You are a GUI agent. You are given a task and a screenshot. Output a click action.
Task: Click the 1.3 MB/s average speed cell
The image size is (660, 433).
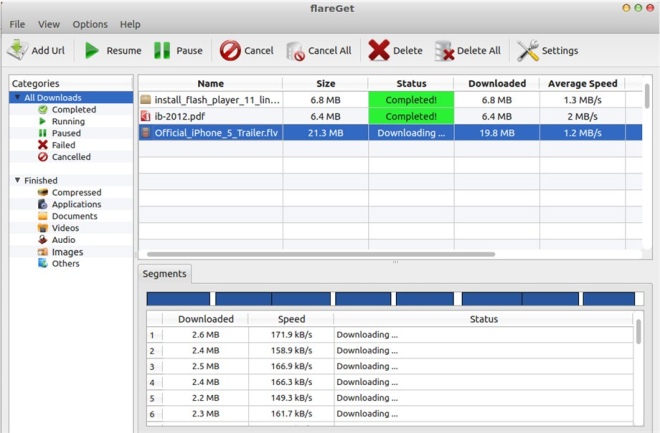point(583,100)
